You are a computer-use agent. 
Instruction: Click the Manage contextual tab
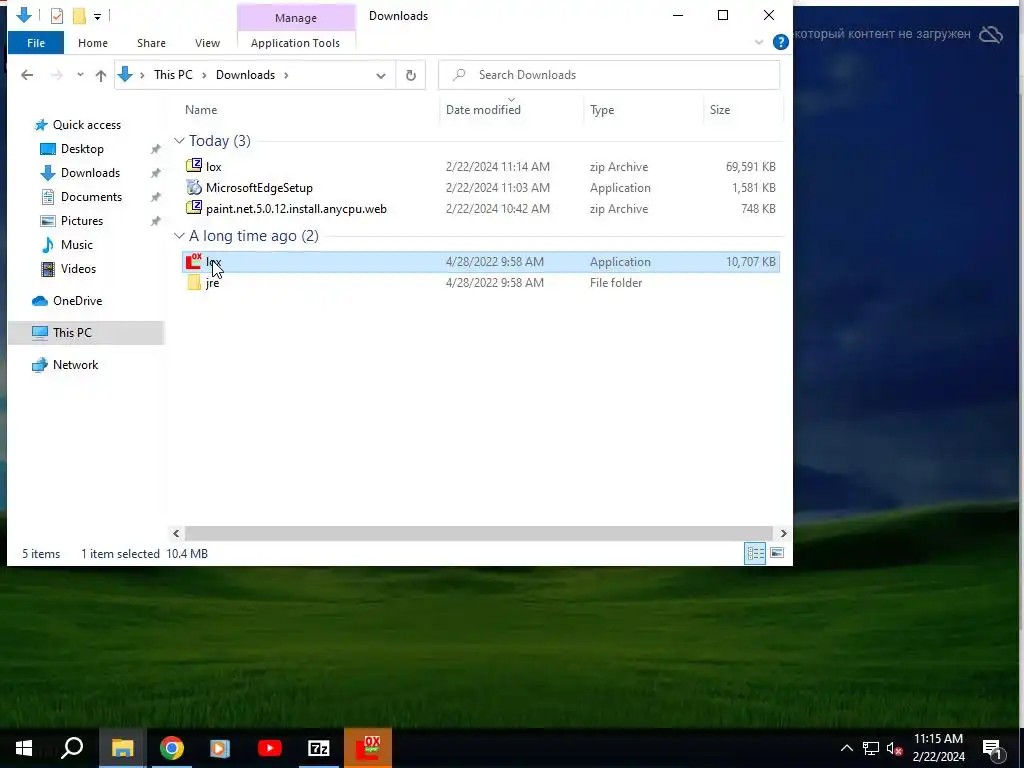296,18
